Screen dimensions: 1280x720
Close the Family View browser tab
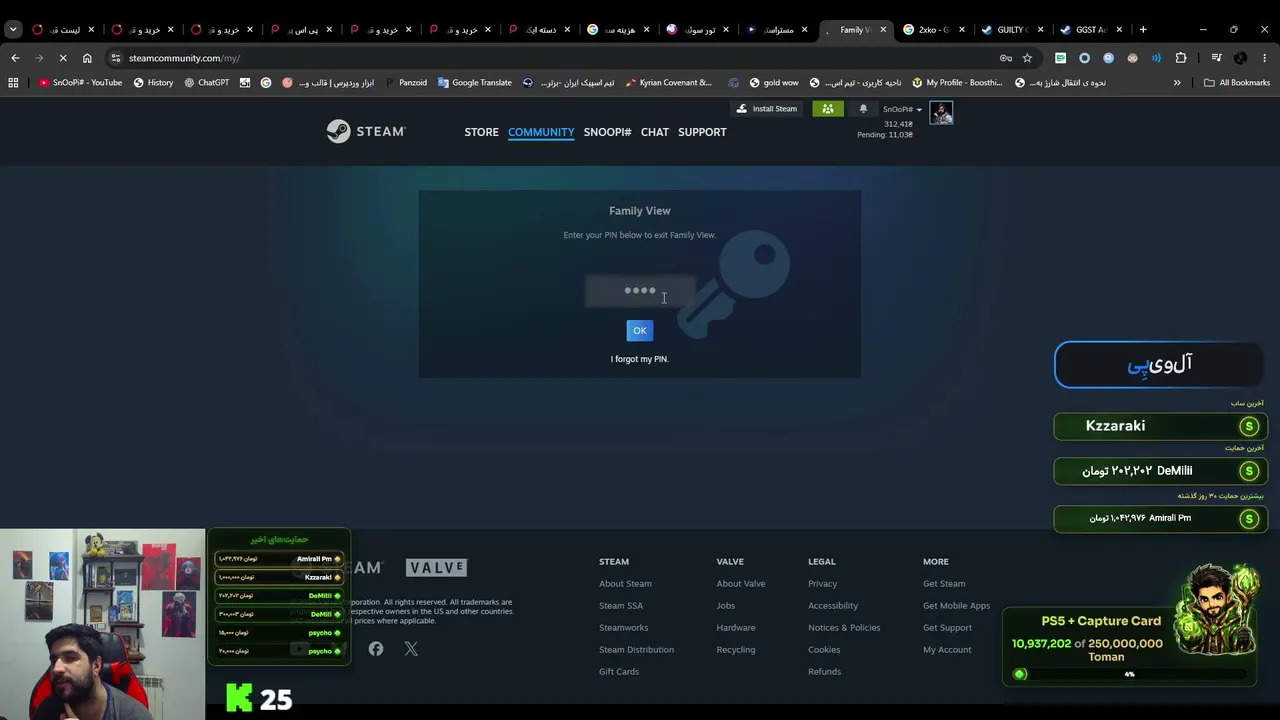[x=883, y=30]
